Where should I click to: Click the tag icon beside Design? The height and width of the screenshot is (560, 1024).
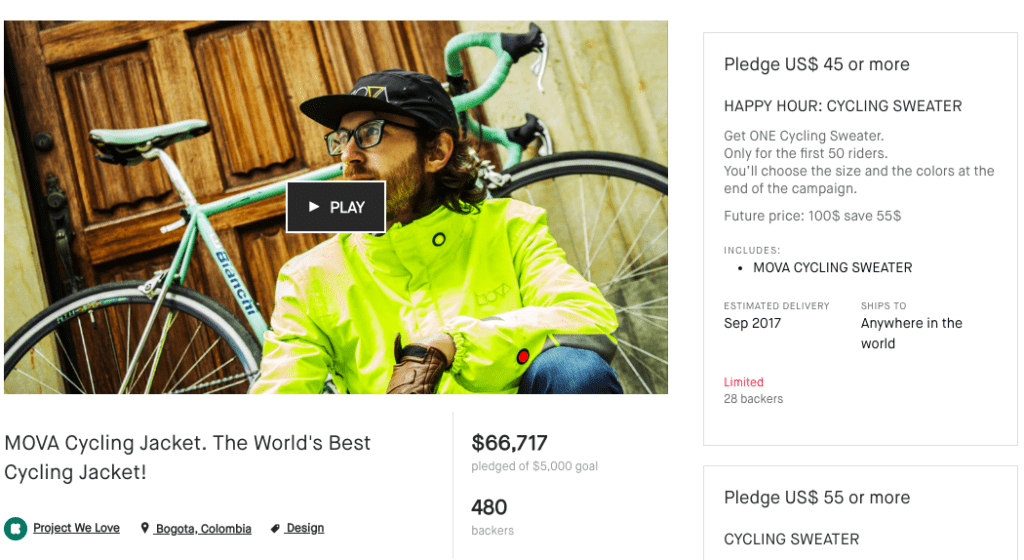(275, 528)
